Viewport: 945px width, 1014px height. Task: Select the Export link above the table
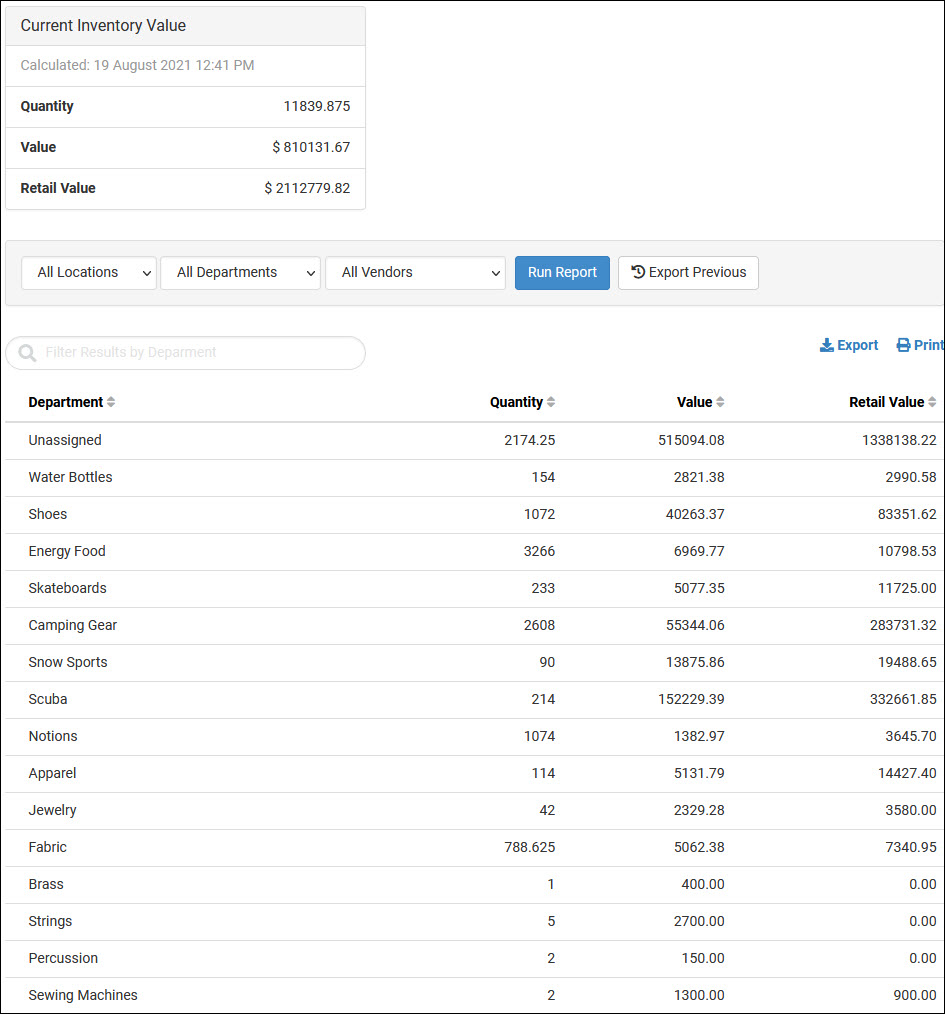coord(849,345)
